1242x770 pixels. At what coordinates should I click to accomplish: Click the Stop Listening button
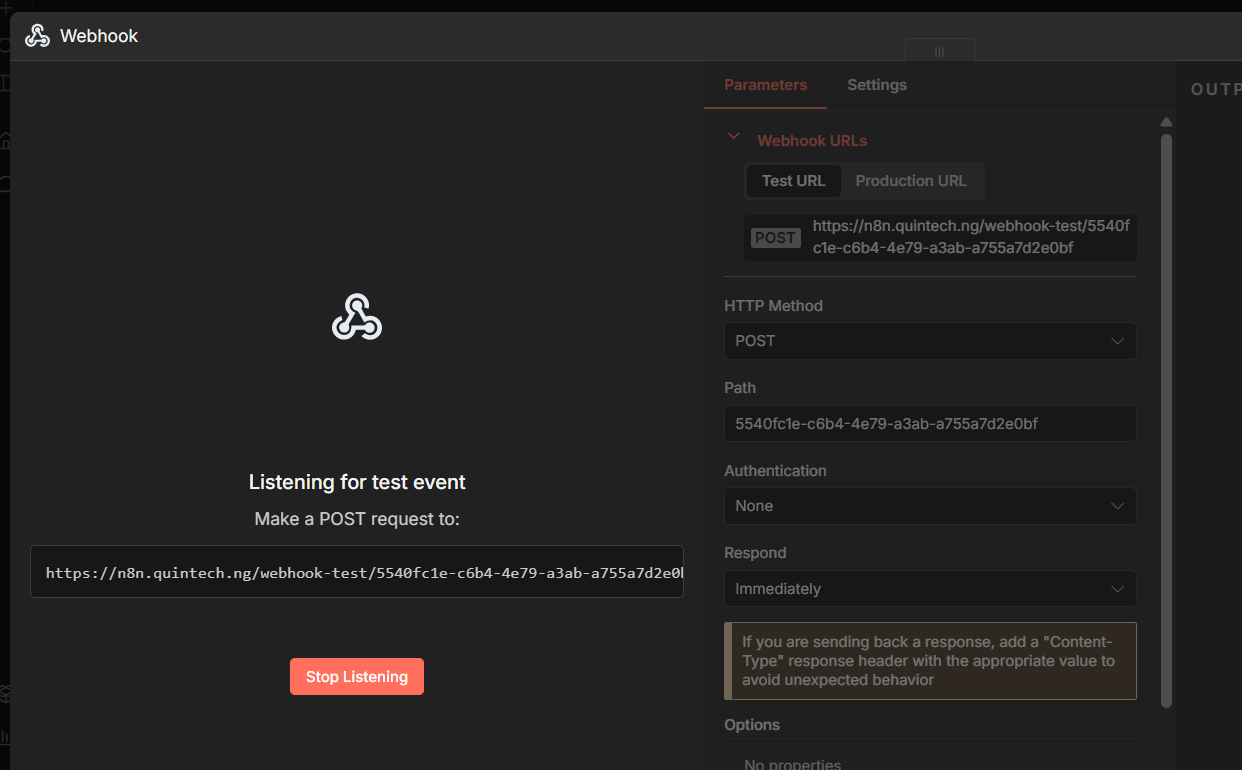(356, 676)
